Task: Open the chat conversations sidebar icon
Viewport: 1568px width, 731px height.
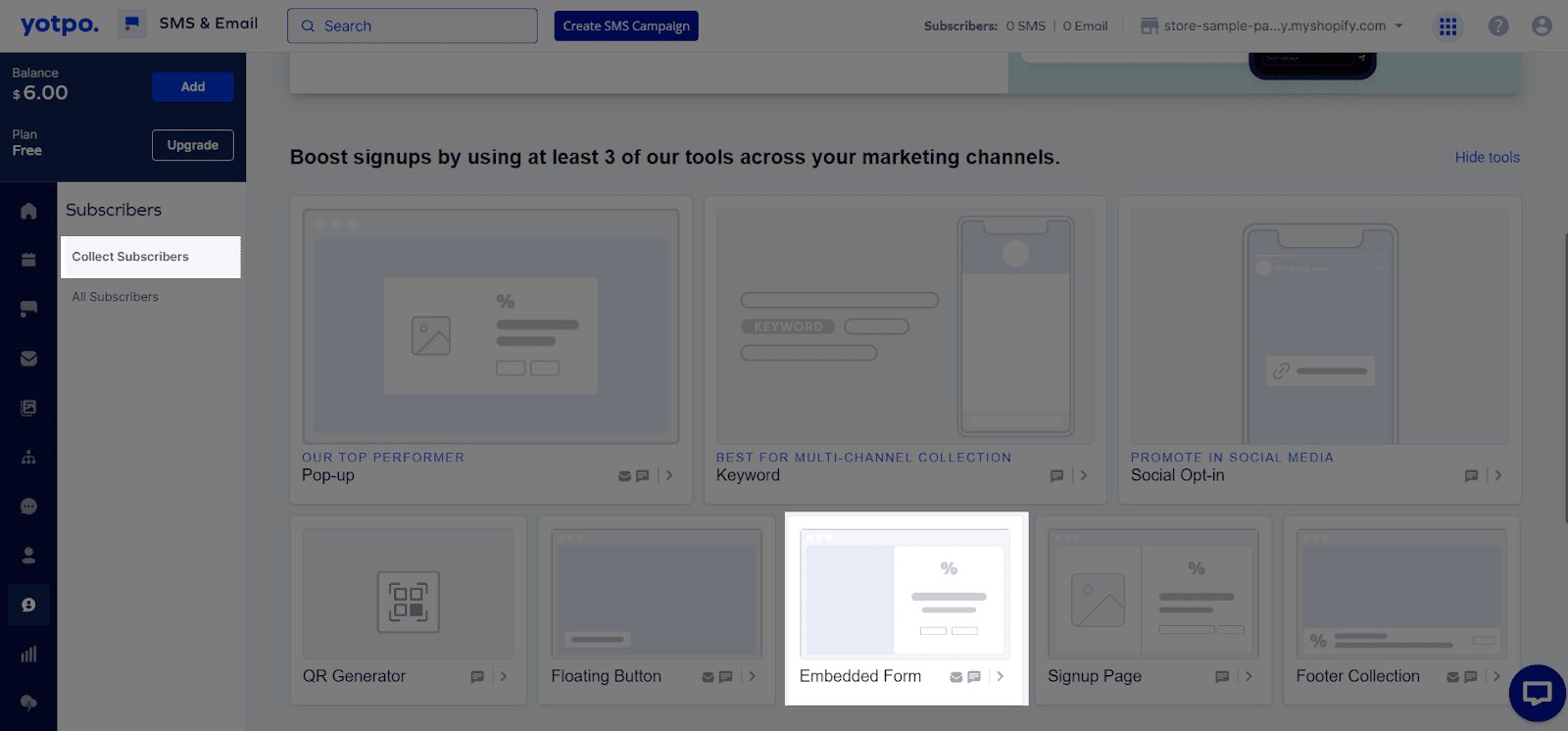Action: [28, 507]
